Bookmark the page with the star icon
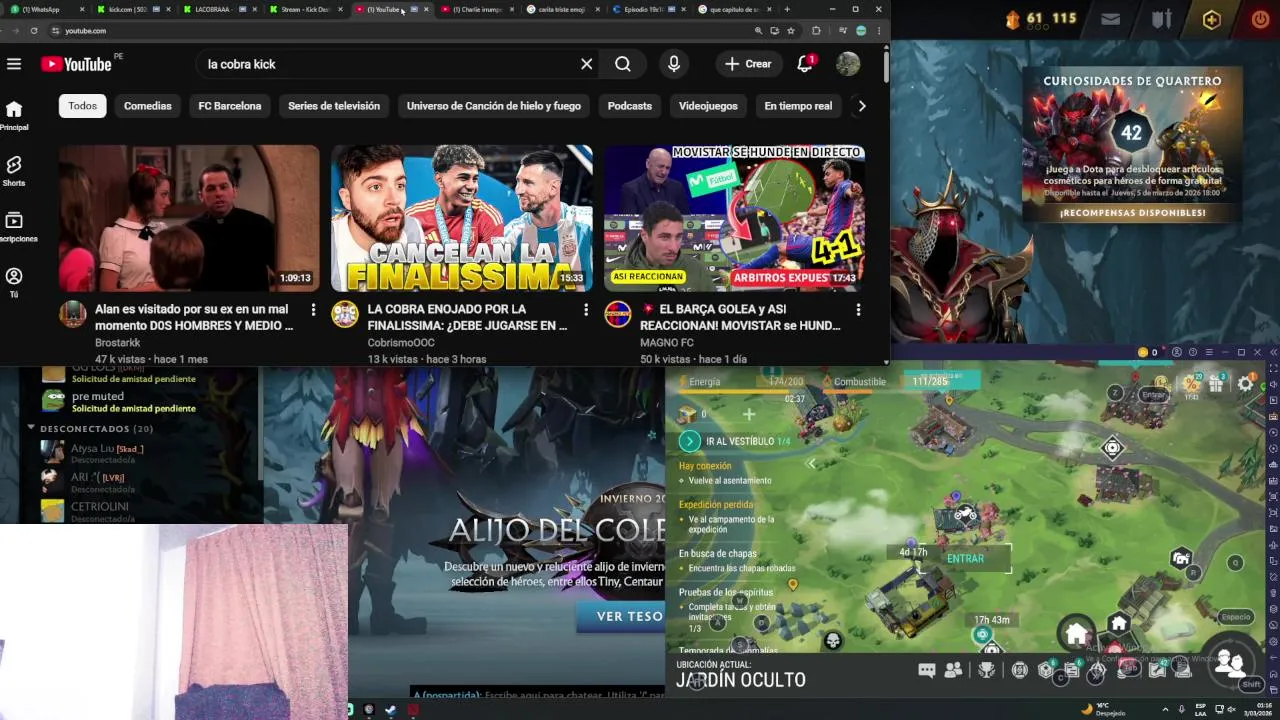Image resolution: width=1280 pixels, height=720 pixels. (x=791, y=31)
